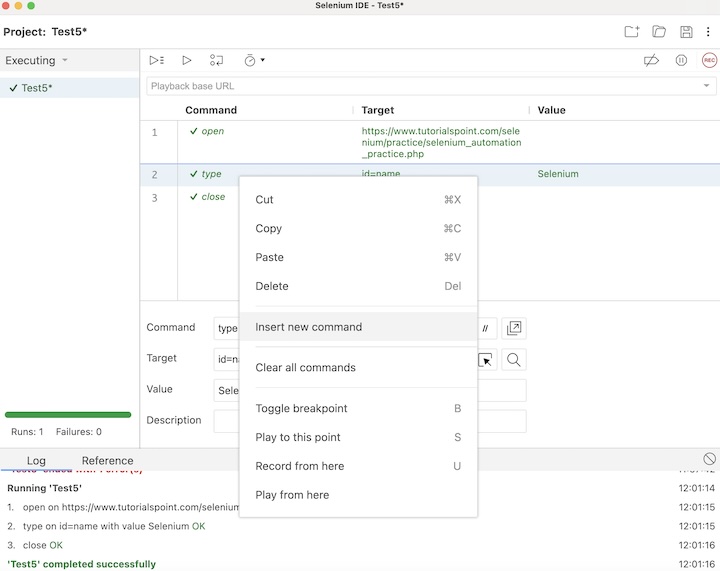Save the project with disk icon
Image resolution: width=720 pixels, height=571 pixels.
686,32
